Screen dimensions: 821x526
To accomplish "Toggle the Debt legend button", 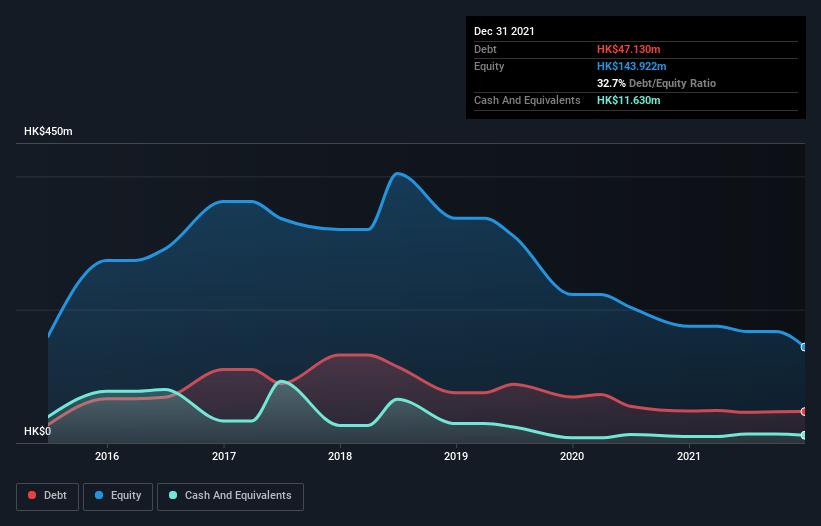I will 48,496.
